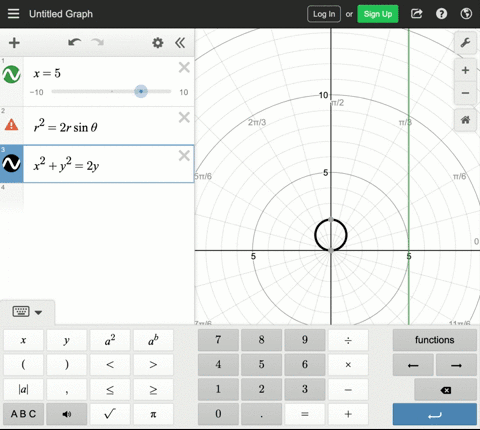Click the pi key
The height and width of the screenshot is (430, 480).
153,414
